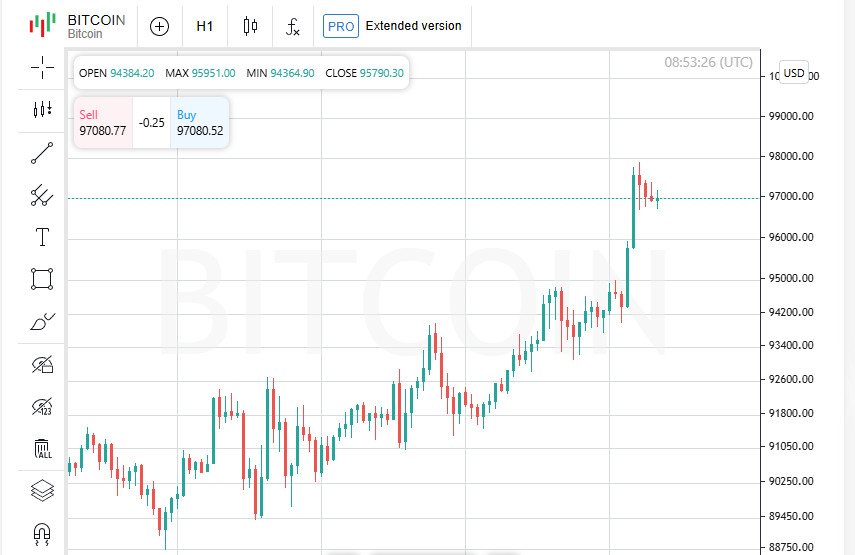Click the Sell button at 97080.77
855x555 pixels.
[x=102, y=123]
